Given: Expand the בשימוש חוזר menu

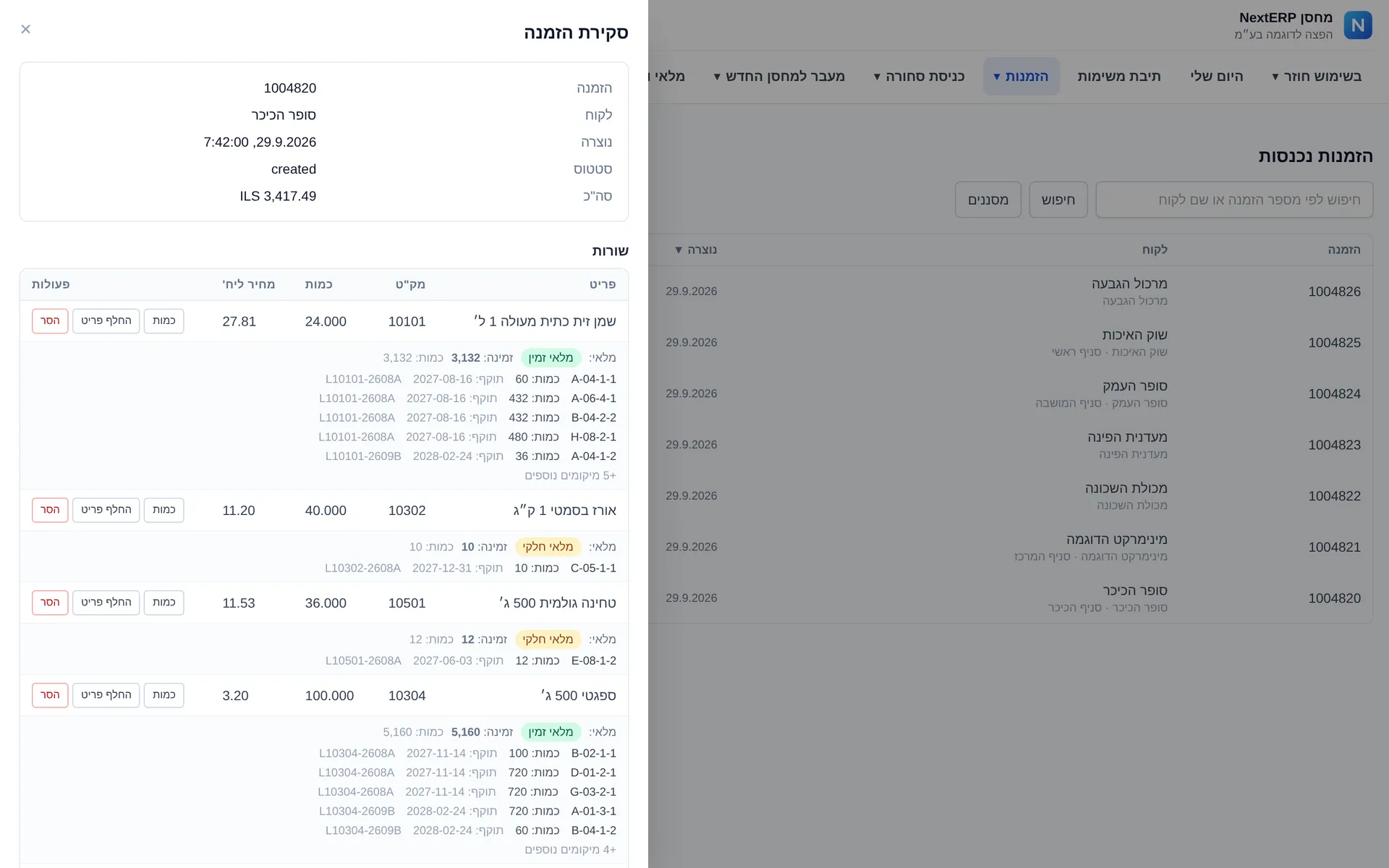Looking at the screenshot, I should 1317,76.
